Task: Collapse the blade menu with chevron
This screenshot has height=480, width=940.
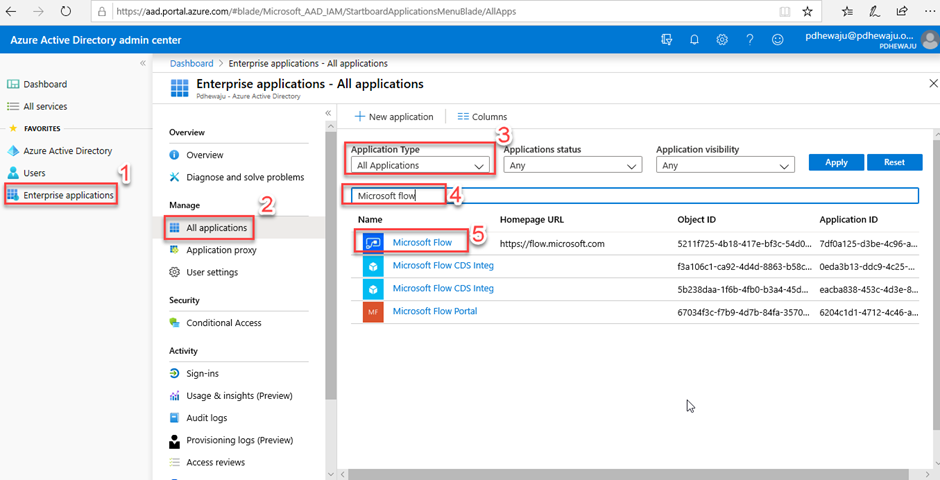Action: (x=328, y=113)
